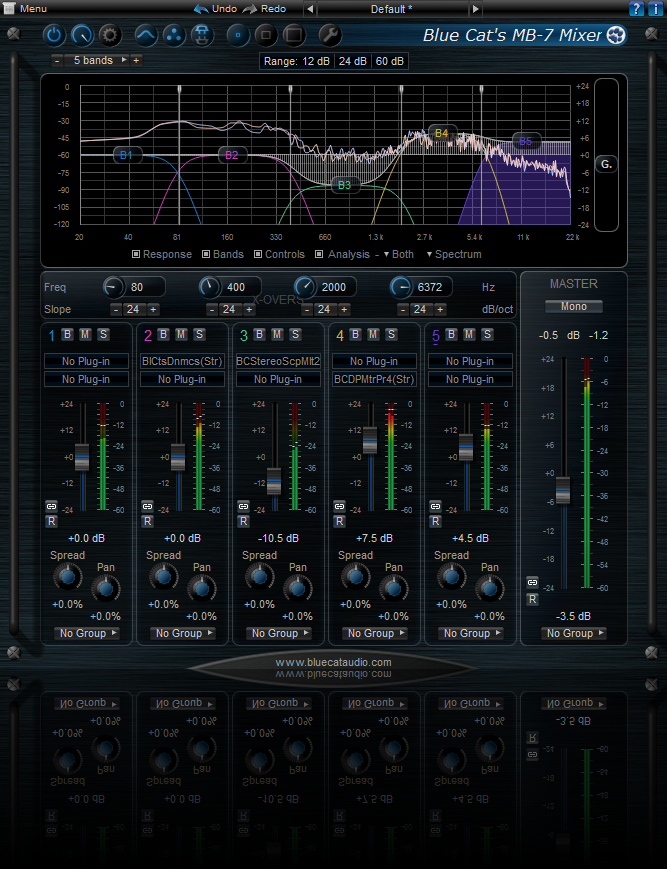
Task: Set display range to 60 dB
Action: pyautogui.click(x=390, y=61)
